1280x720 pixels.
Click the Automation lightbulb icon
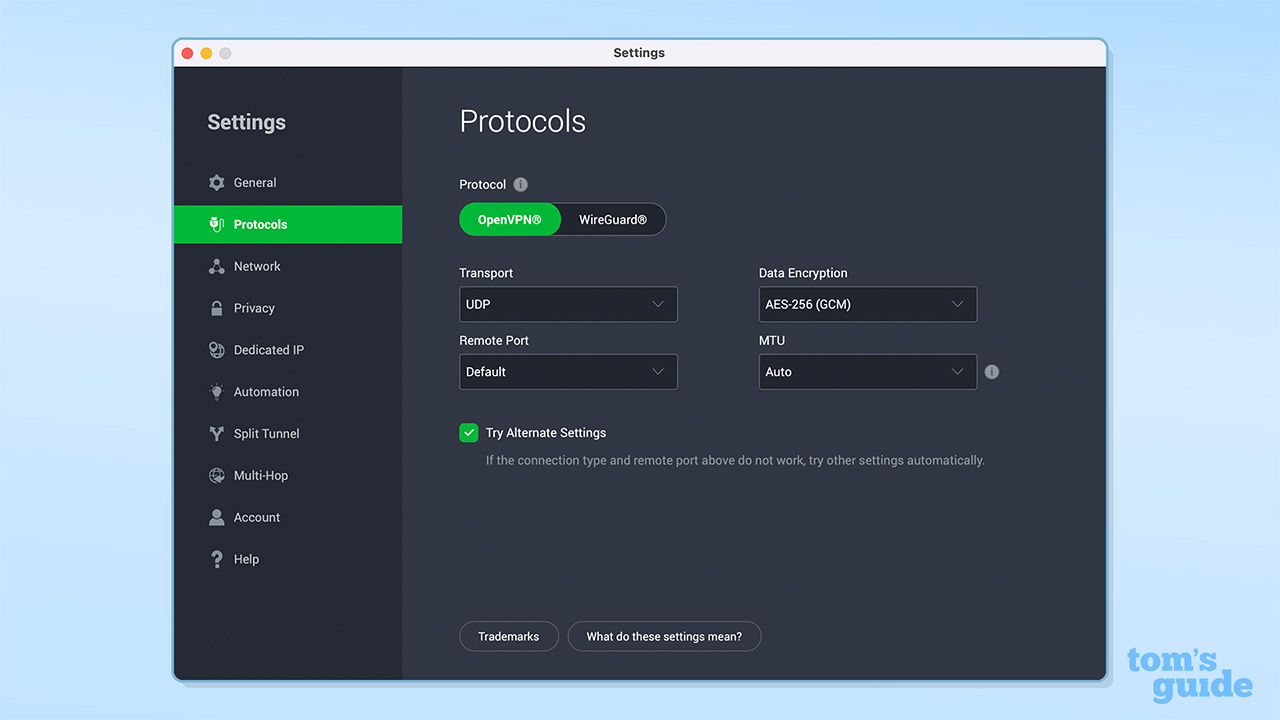click(217, 392)
